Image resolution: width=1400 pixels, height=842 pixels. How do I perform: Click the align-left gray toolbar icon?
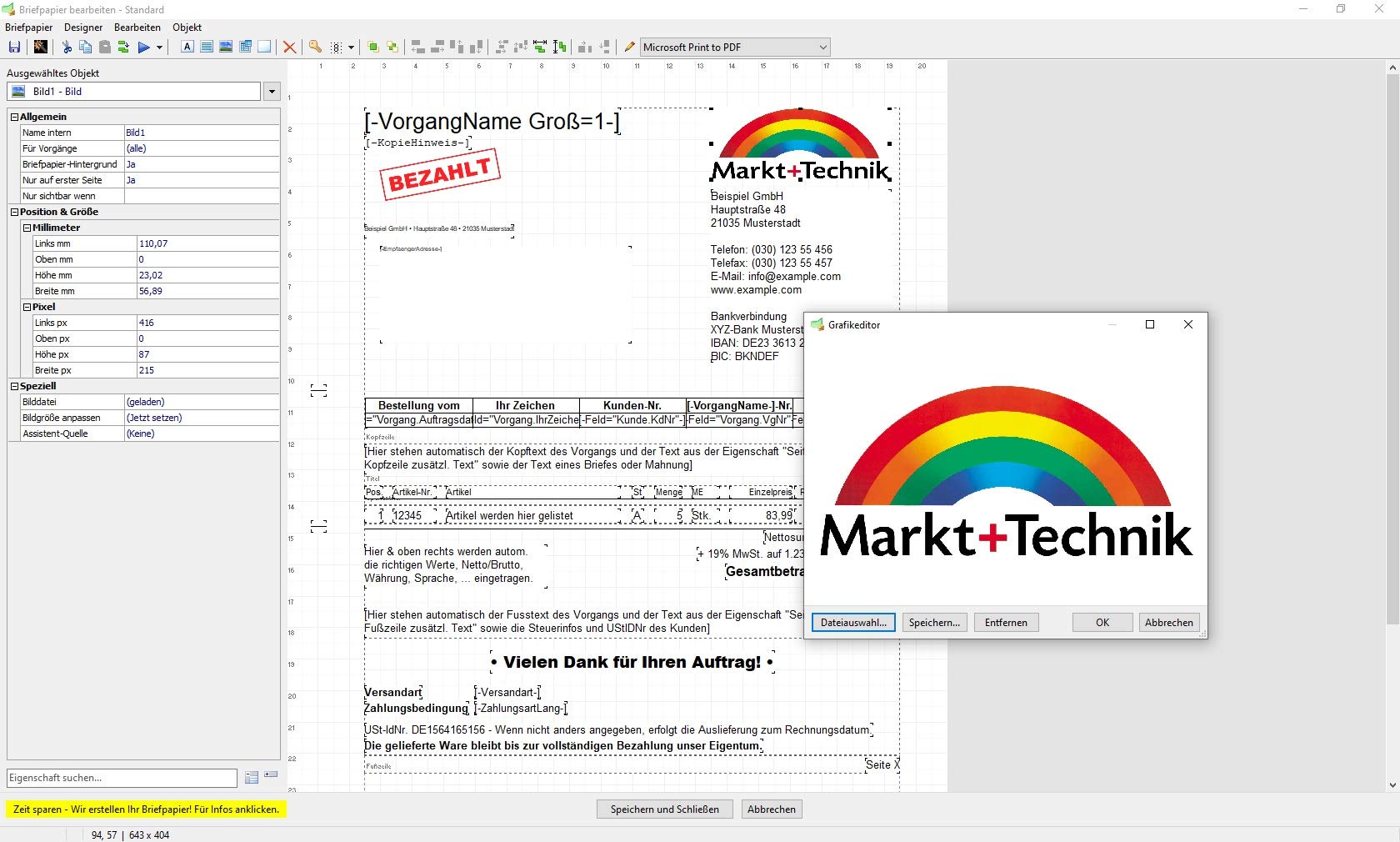coord(418,48)
